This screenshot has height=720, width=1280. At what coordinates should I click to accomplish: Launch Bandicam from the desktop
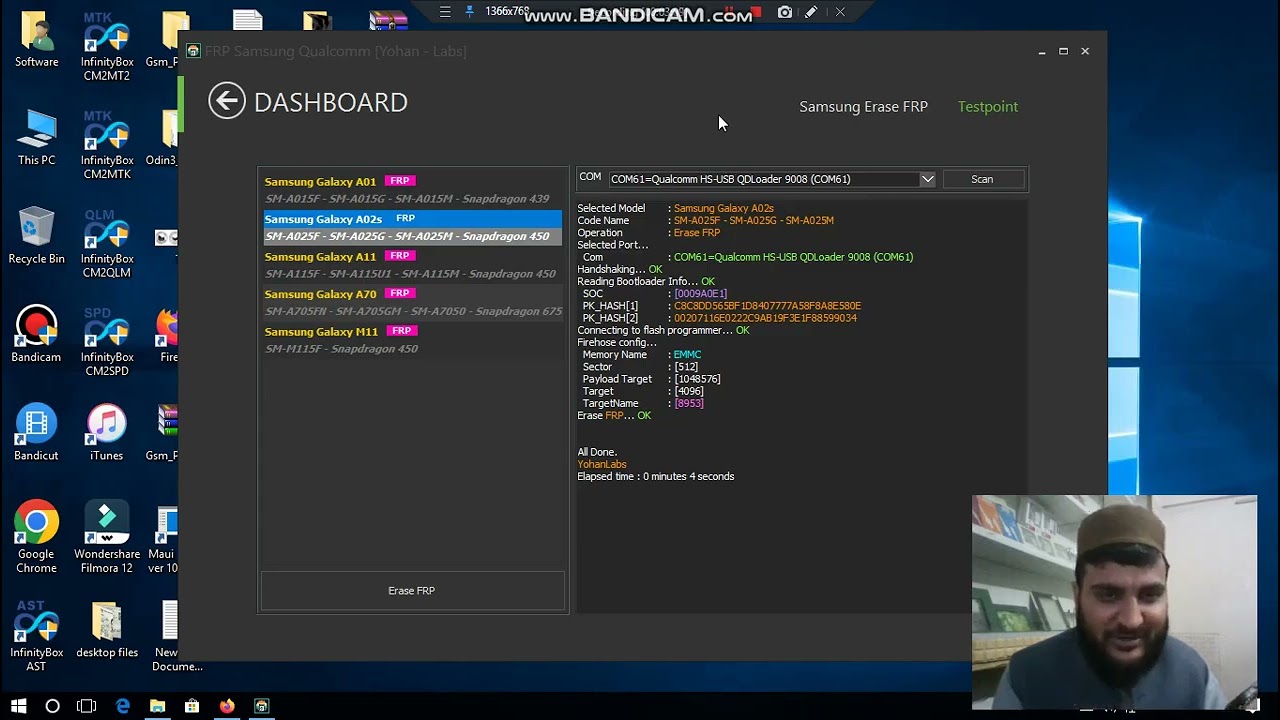click(x=36, y=334)
